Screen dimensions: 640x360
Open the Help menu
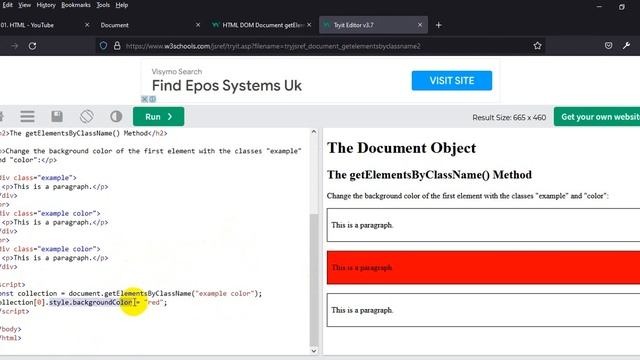(x=122, y=5)
